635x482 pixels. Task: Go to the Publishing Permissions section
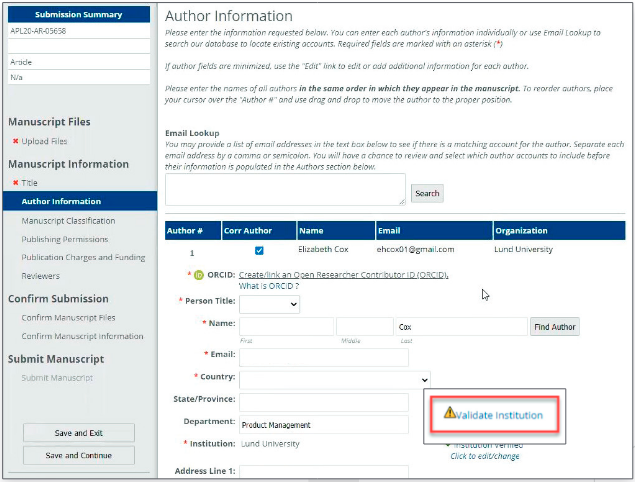click(x=65, y=239)
